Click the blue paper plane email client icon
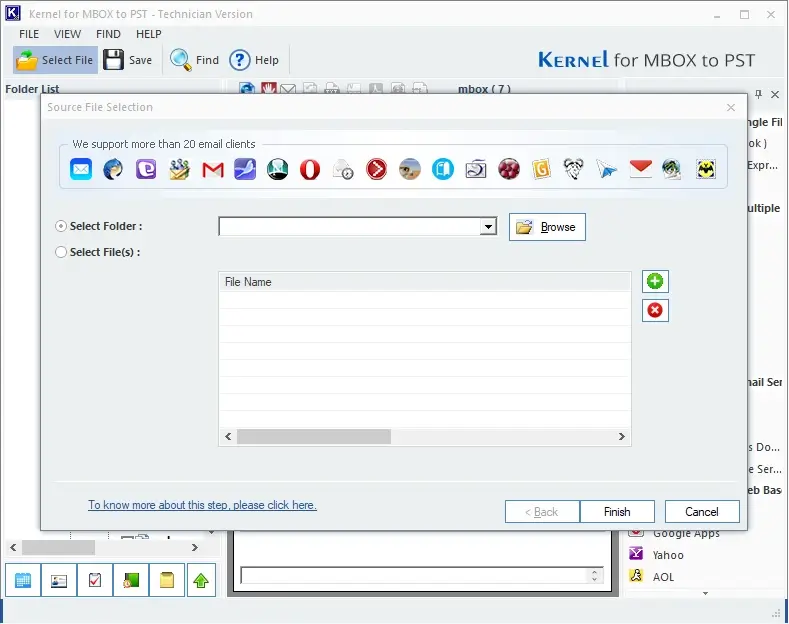789x624 pixels. tap(607, 169)
